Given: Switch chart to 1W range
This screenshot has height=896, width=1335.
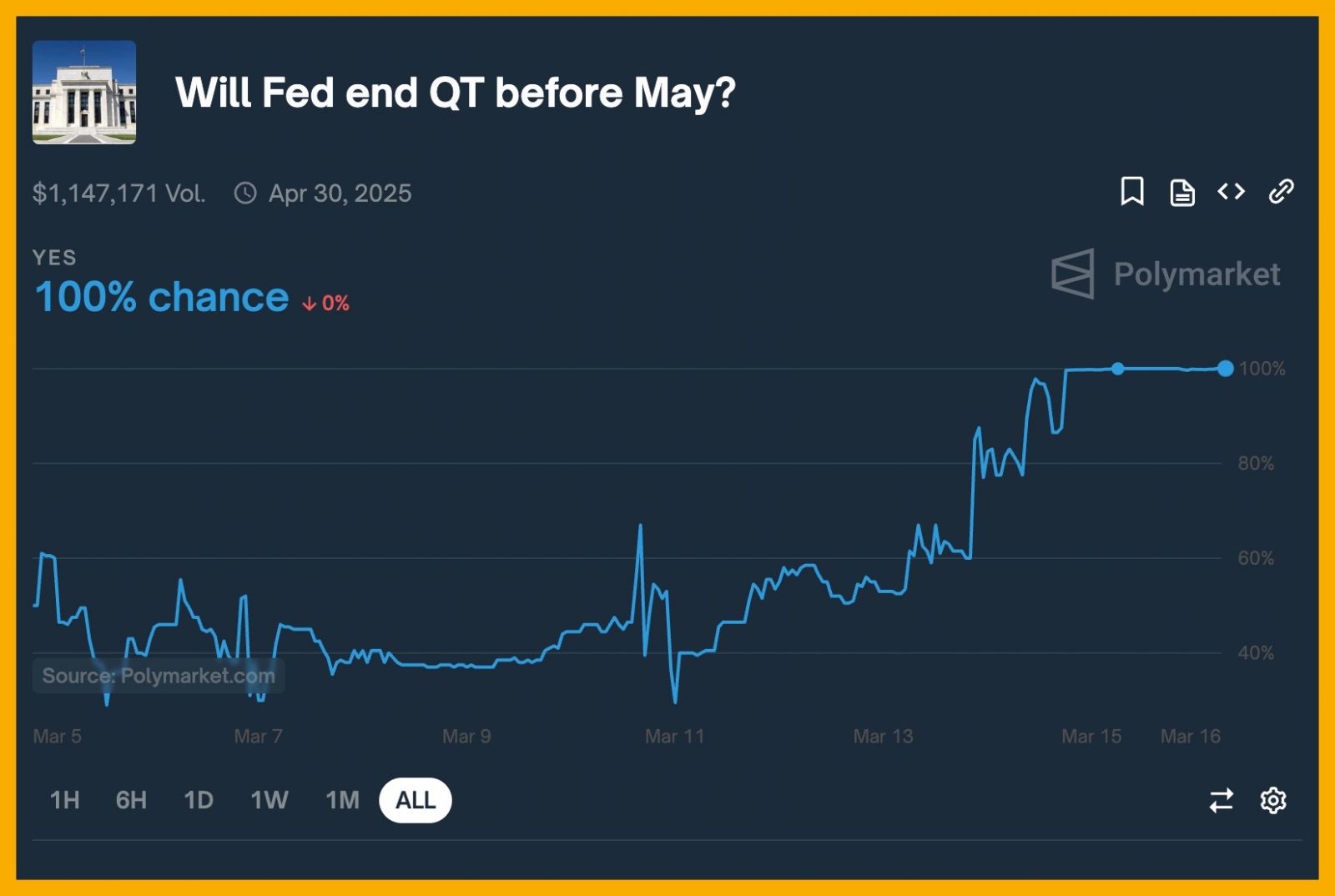Looking at the screenshot, I should click(x=269, y=800).
